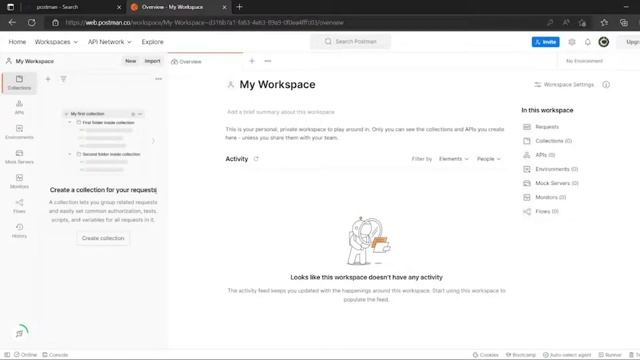
Task: Open Runner from status bar
Action: (x=610, y=355)
